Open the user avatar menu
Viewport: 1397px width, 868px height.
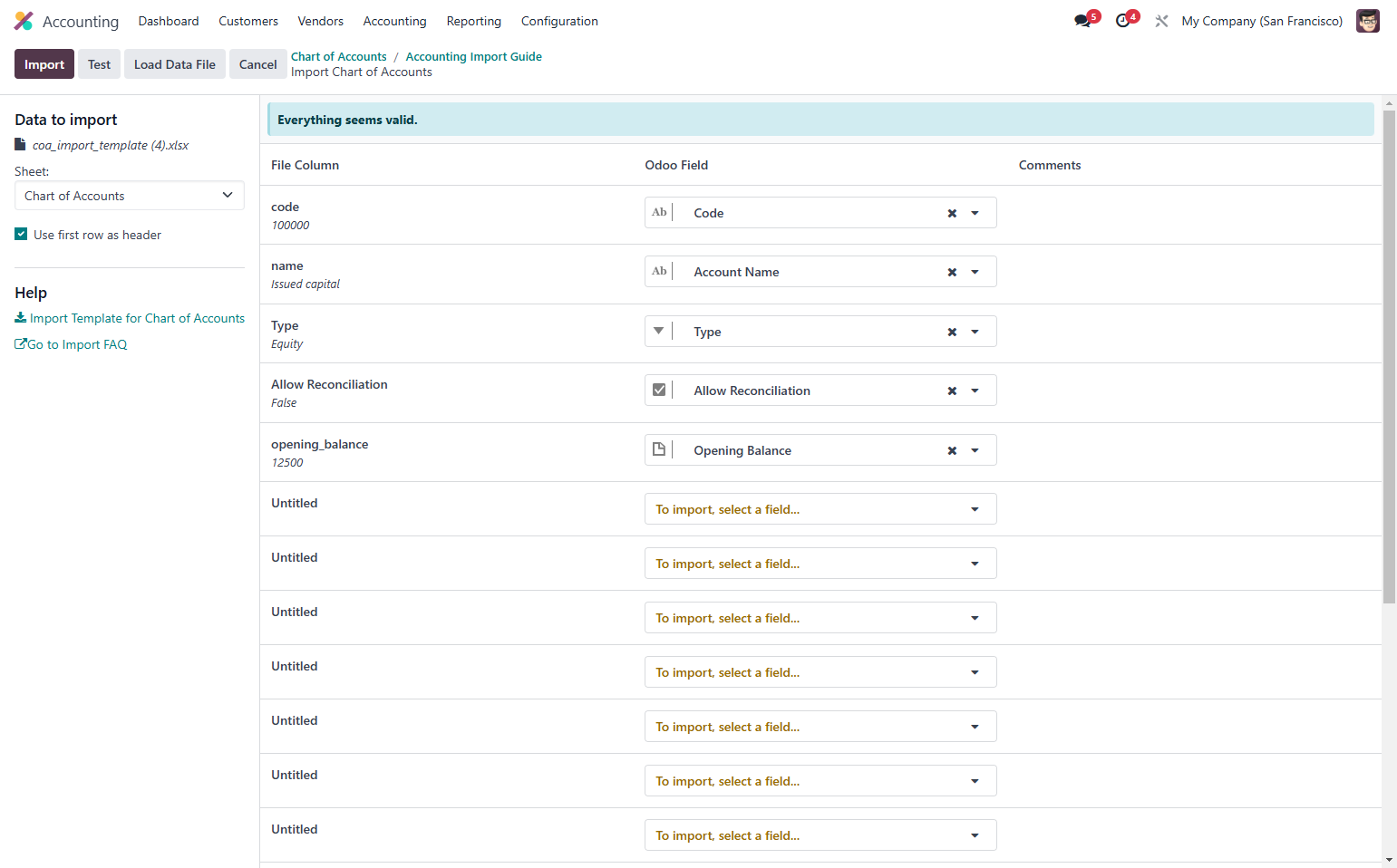pos(1367,21)
